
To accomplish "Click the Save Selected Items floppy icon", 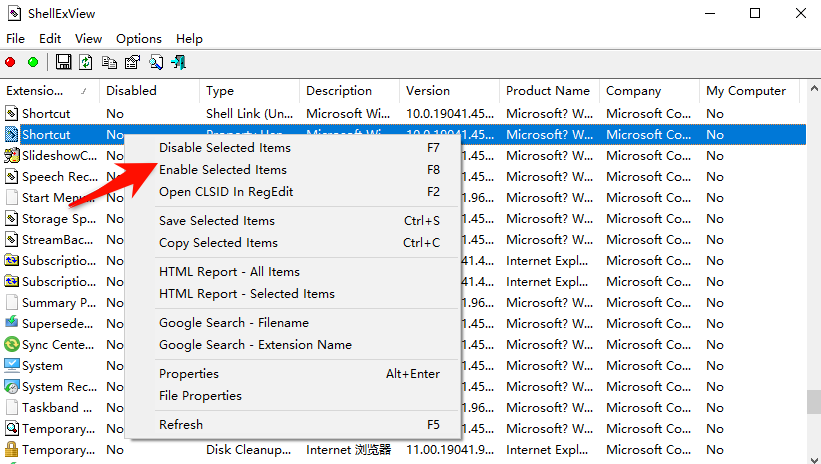I will pos(63,62).
